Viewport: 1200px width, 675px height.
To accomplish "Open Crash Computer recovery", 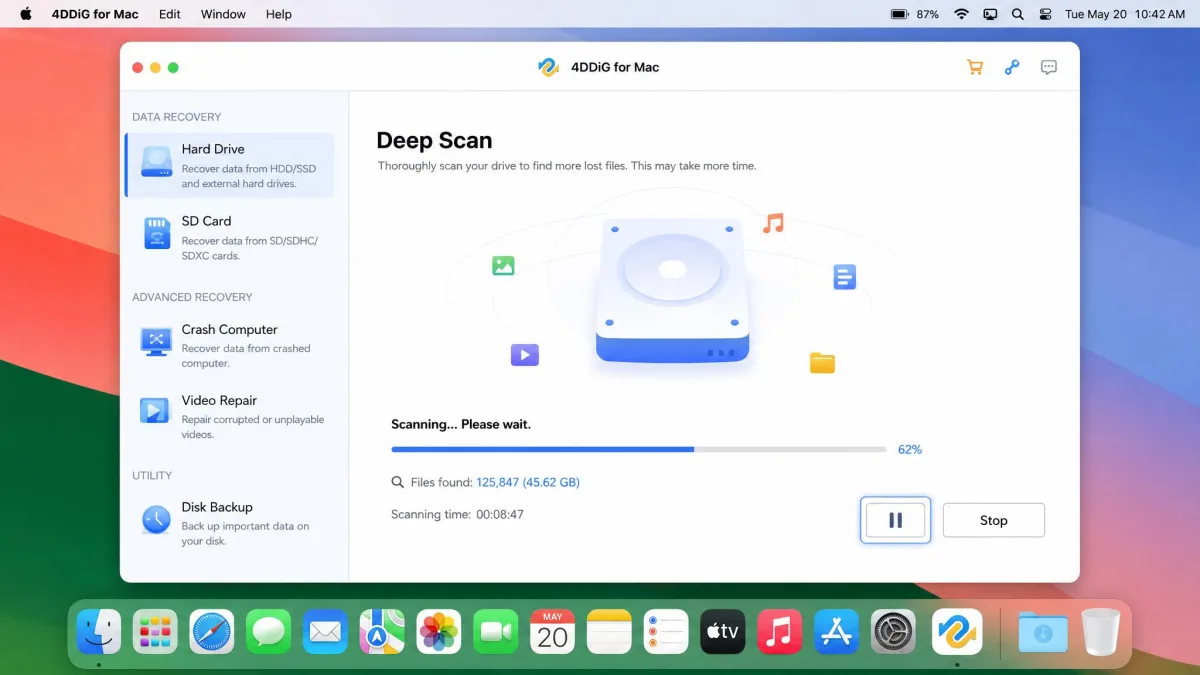I will pos(229,345).
